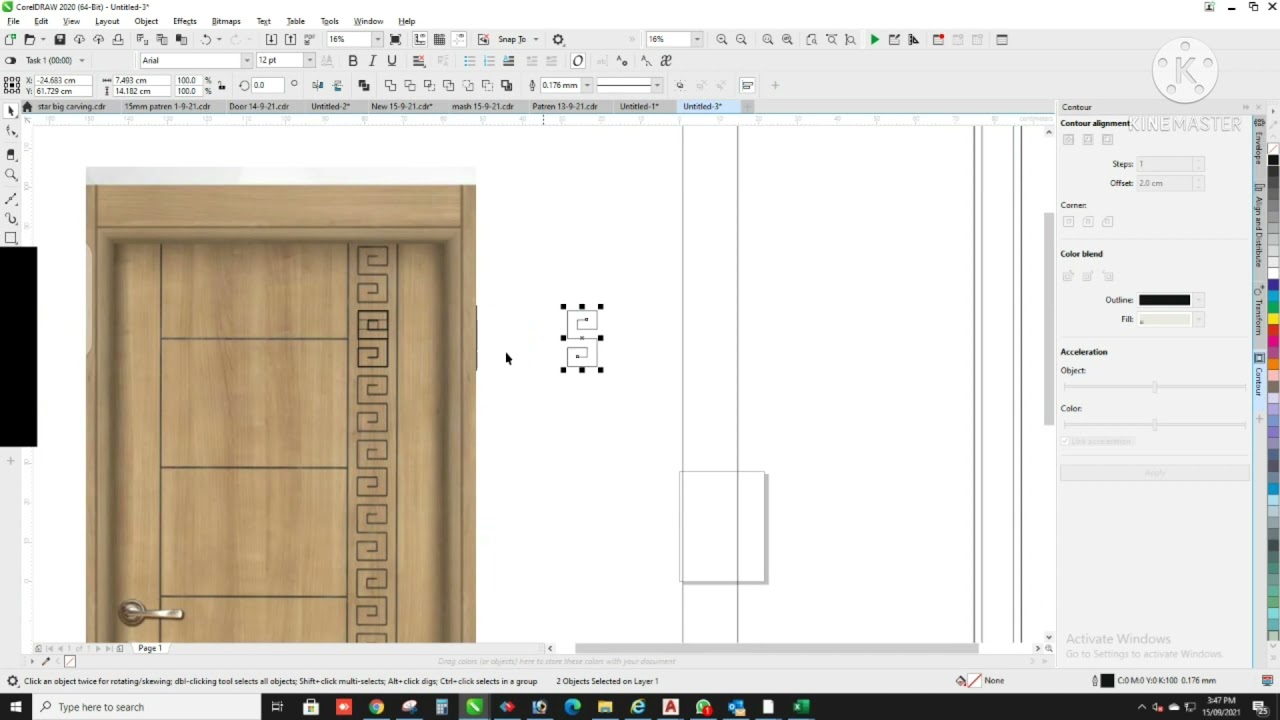Open the font size 12 pt dropdown
Viewport: 1280px width, 720px height.
309,61
